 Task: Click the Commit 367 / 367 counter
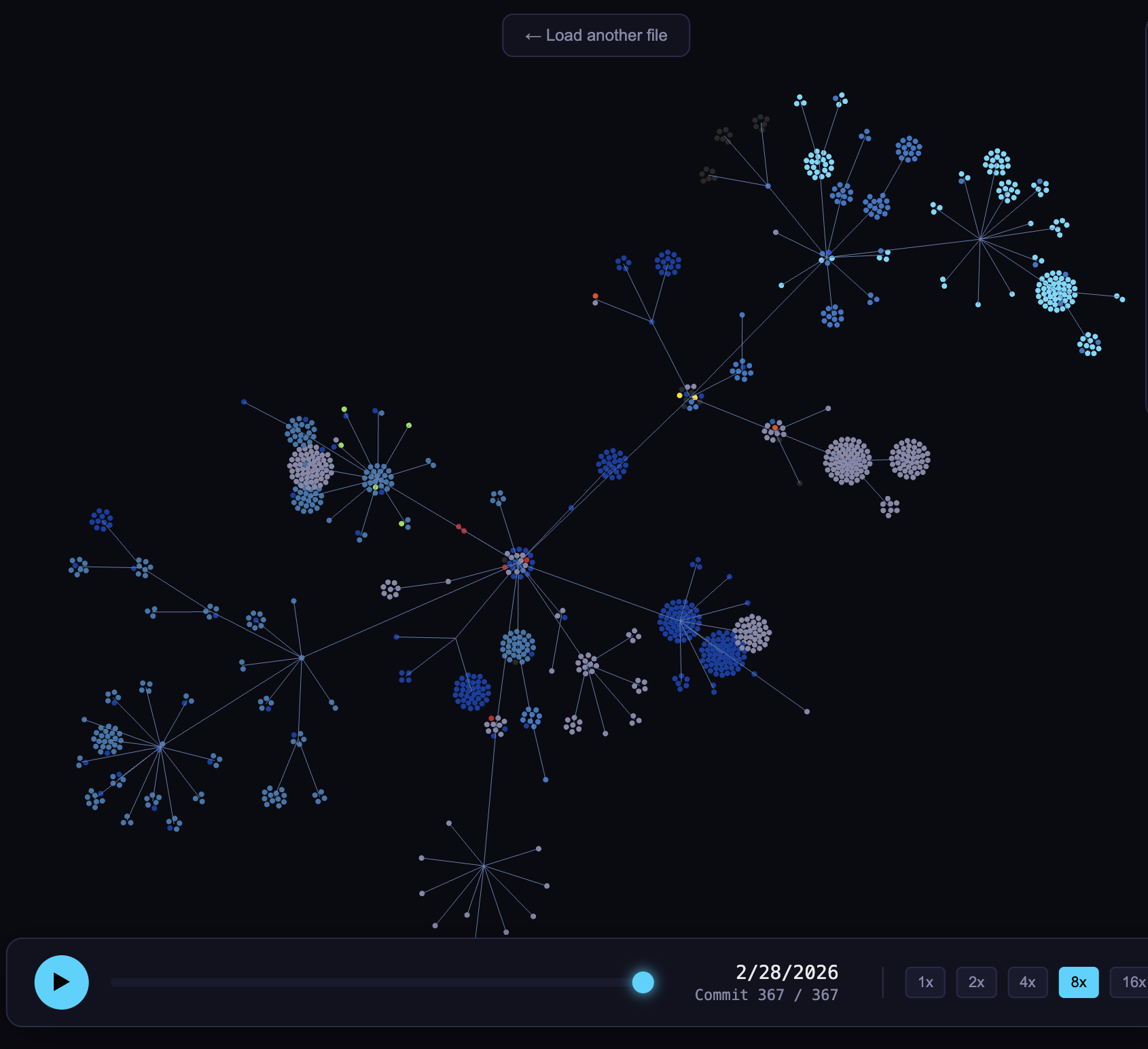coord(766,995)
